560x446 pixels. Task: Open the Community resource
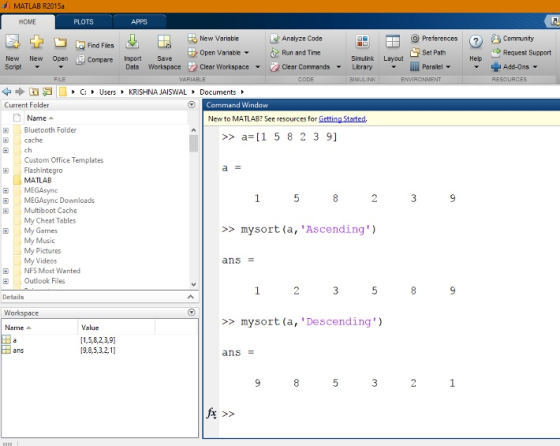(512, 38)
